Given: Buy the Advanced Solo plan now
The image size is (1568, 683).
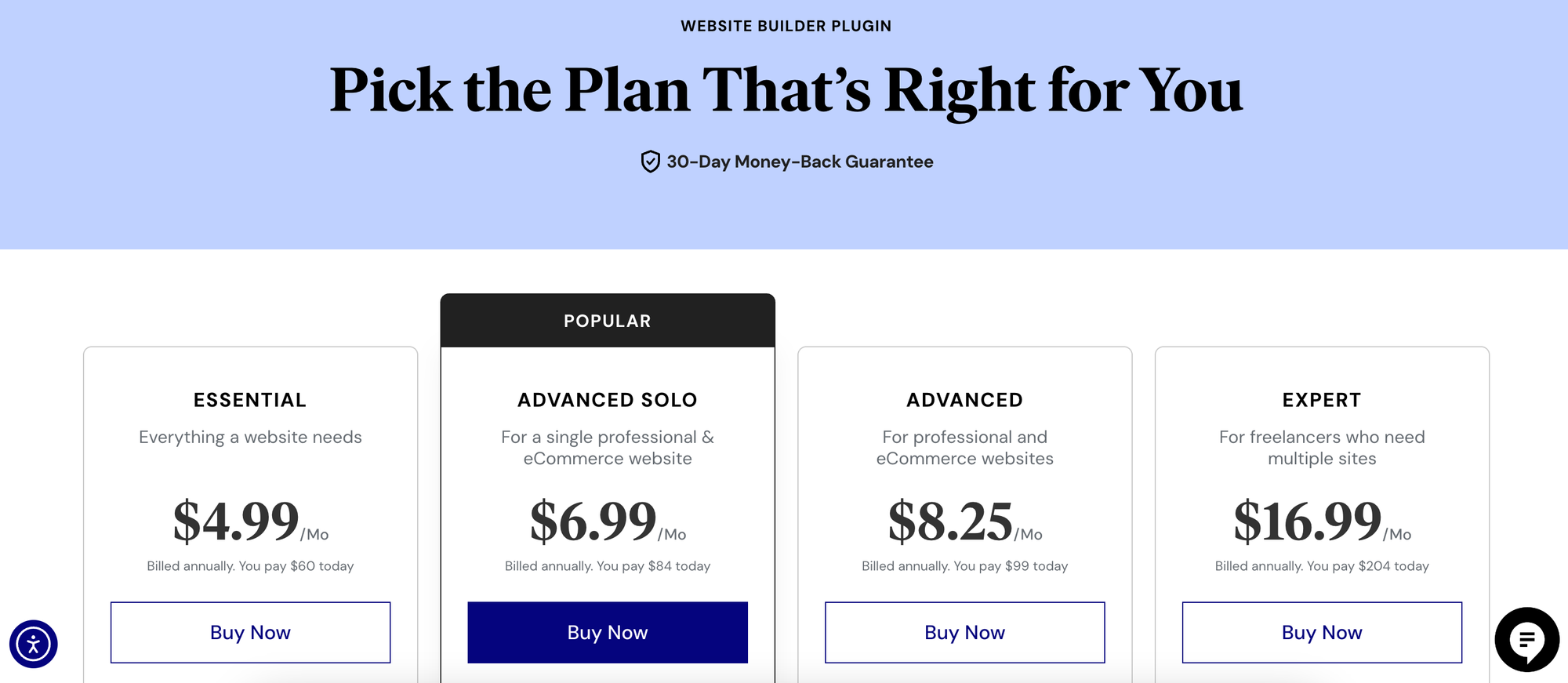Looking at the screenshot, I should tap(608, 632).
